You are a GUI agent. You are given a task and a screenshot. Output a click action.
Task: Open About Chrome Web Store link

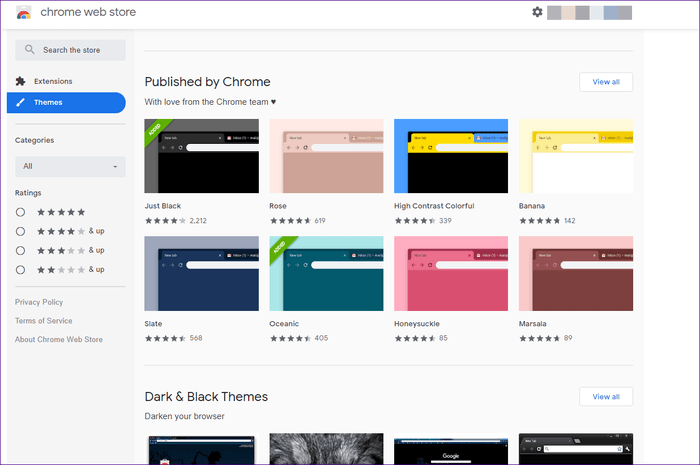tap(58, 340)
